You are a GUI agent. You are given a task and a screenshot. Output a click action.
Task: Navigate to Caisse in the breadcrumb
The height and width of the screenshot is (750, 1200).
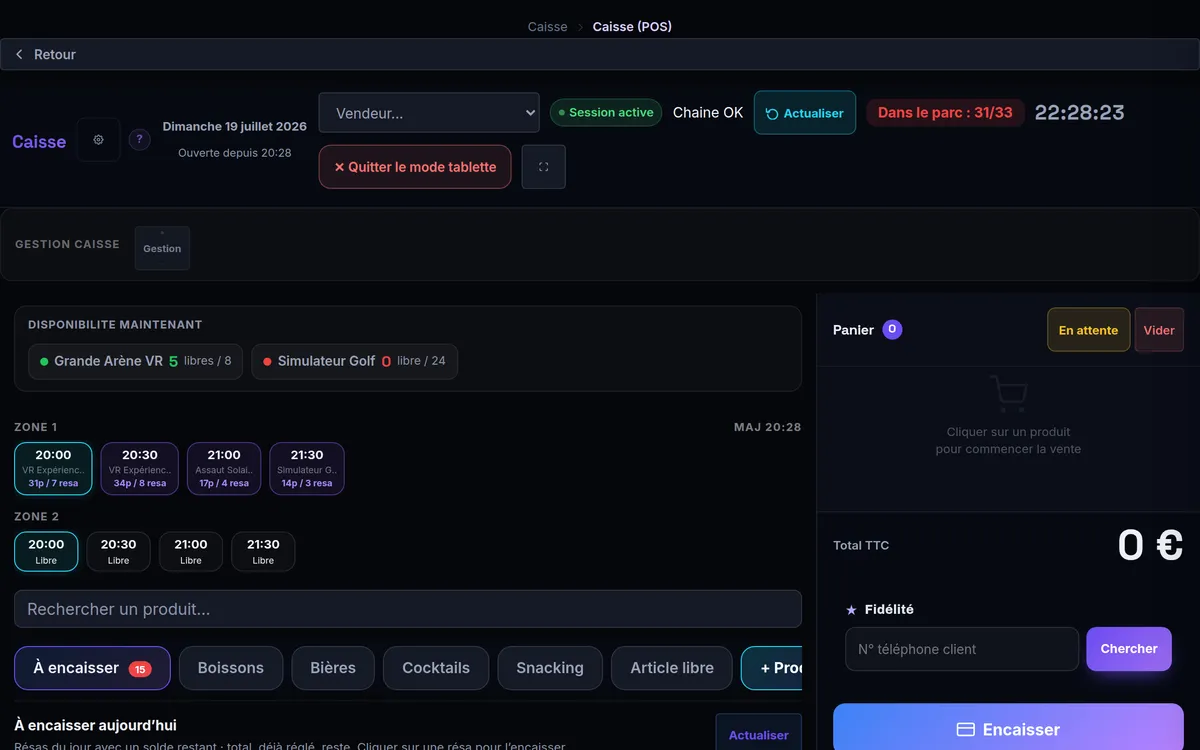pyautogui.click(x=547, y=27)
